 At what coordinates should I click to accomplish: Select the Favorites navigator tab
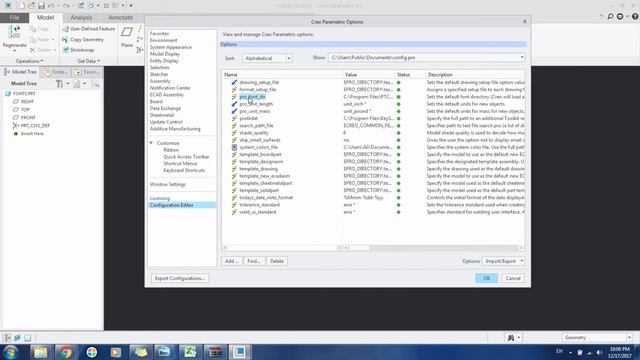point(87,72)
